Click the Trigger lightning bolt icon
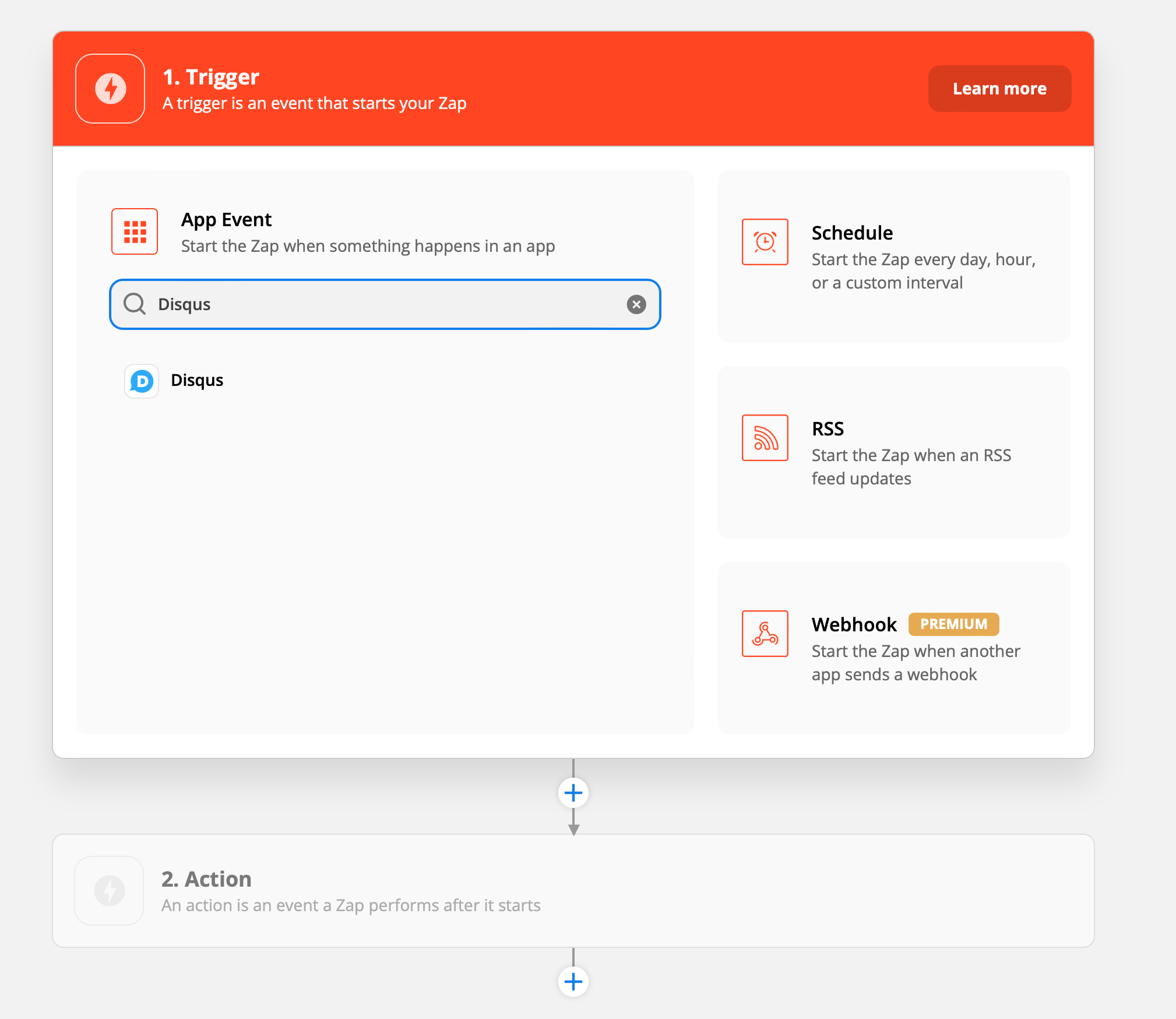This screenshot has height=1019, width=1176. [x=110, y=89]
